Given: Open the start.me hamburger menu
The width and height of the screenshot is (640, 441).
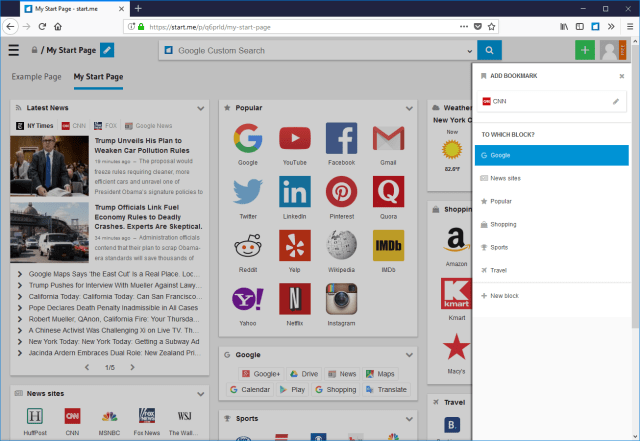Looking at the screenshot, I should coord(13,50).
